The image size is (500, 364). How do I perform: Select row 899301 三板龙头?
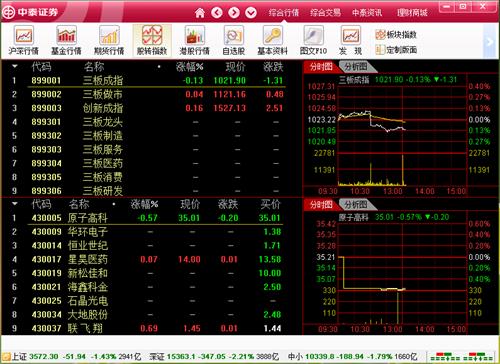click(x=148, y=122)
